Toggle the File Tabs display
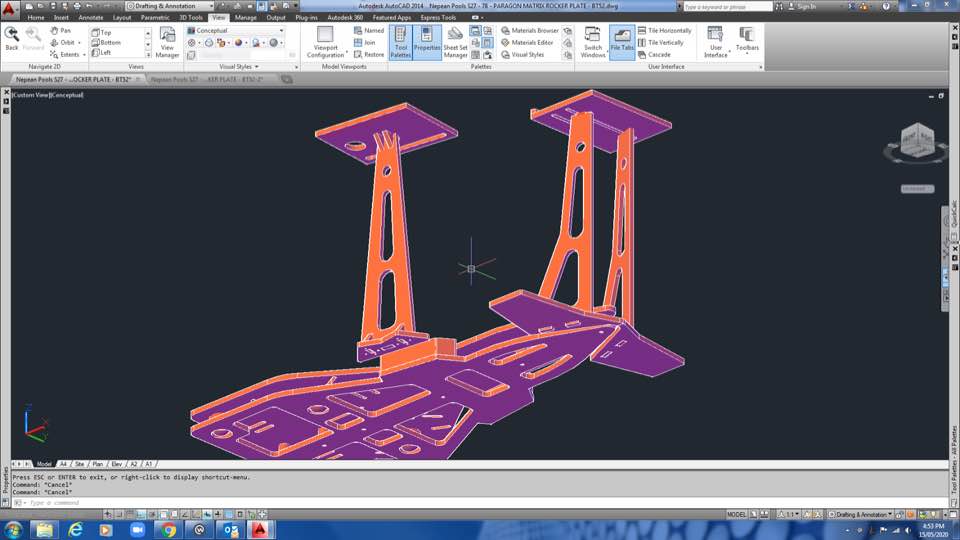Viewport: 960px width, 540px height. click(x=622, y=41)
